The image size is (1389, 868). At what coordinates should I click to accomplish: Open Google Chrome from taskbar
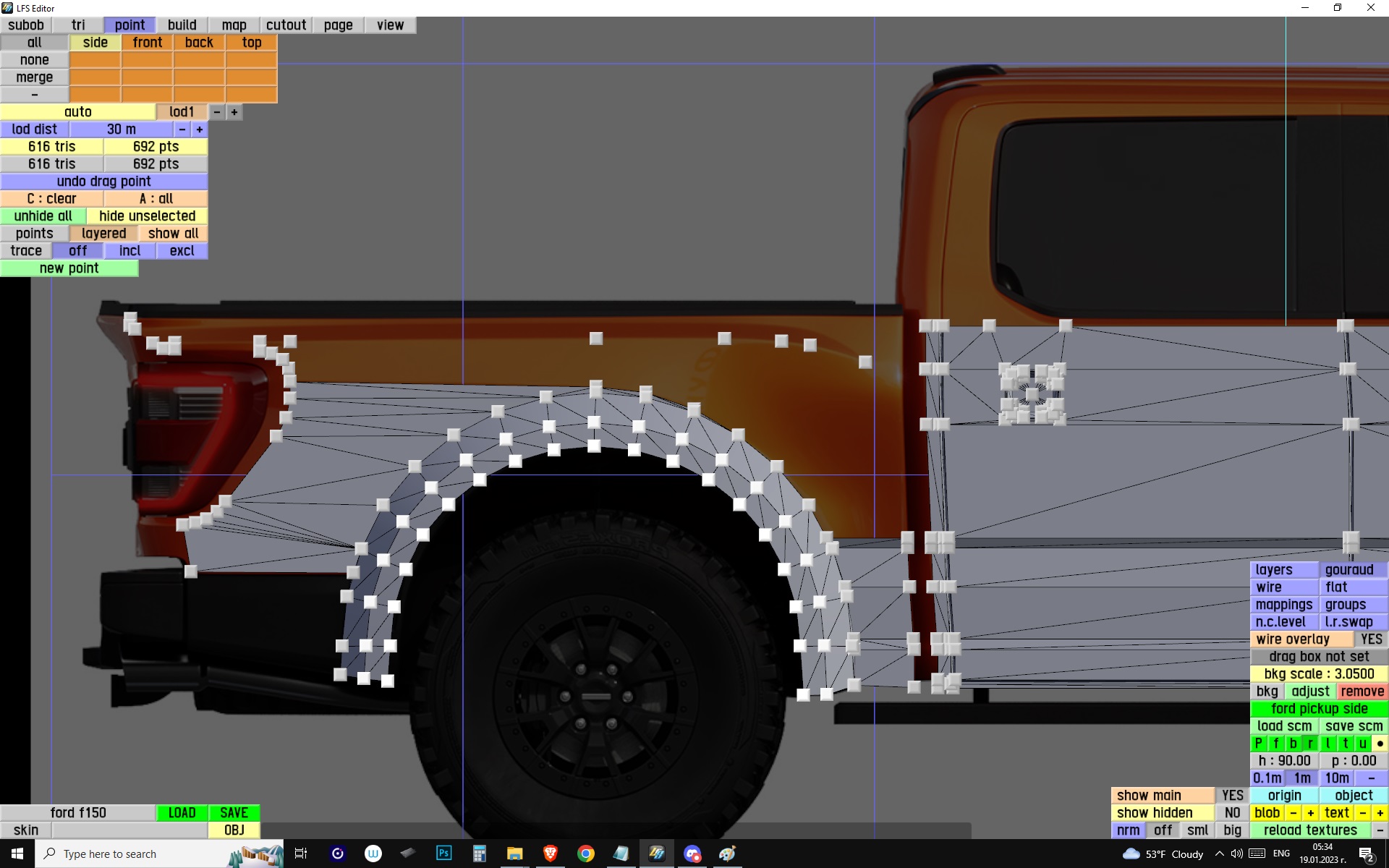585,854
